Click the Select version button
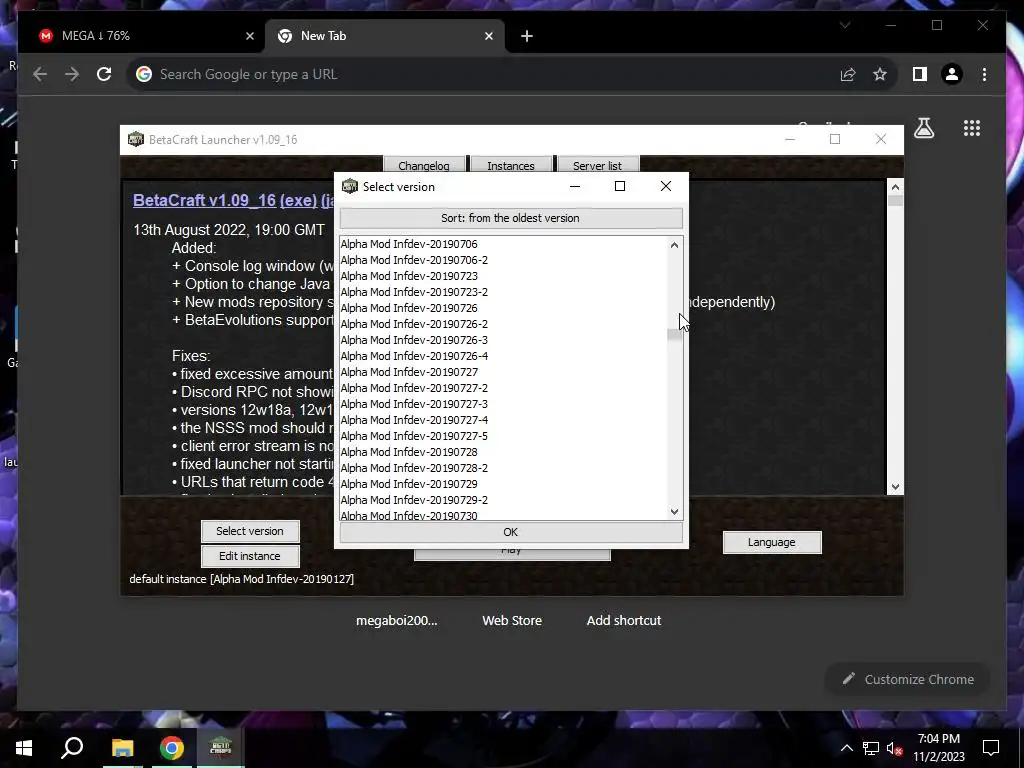 tap(250, 531)
